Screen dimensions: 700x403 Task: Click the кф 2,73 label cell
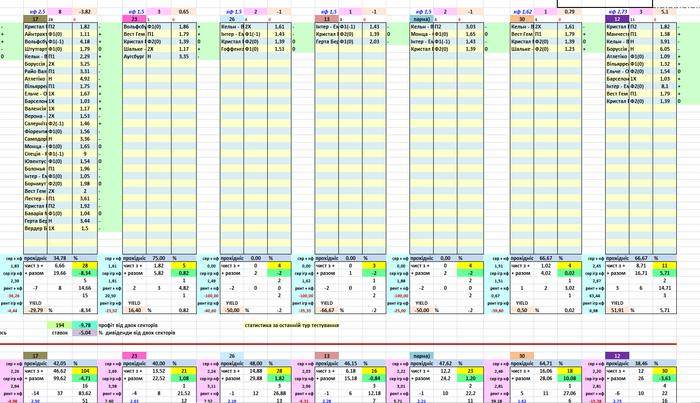[617, 12]
